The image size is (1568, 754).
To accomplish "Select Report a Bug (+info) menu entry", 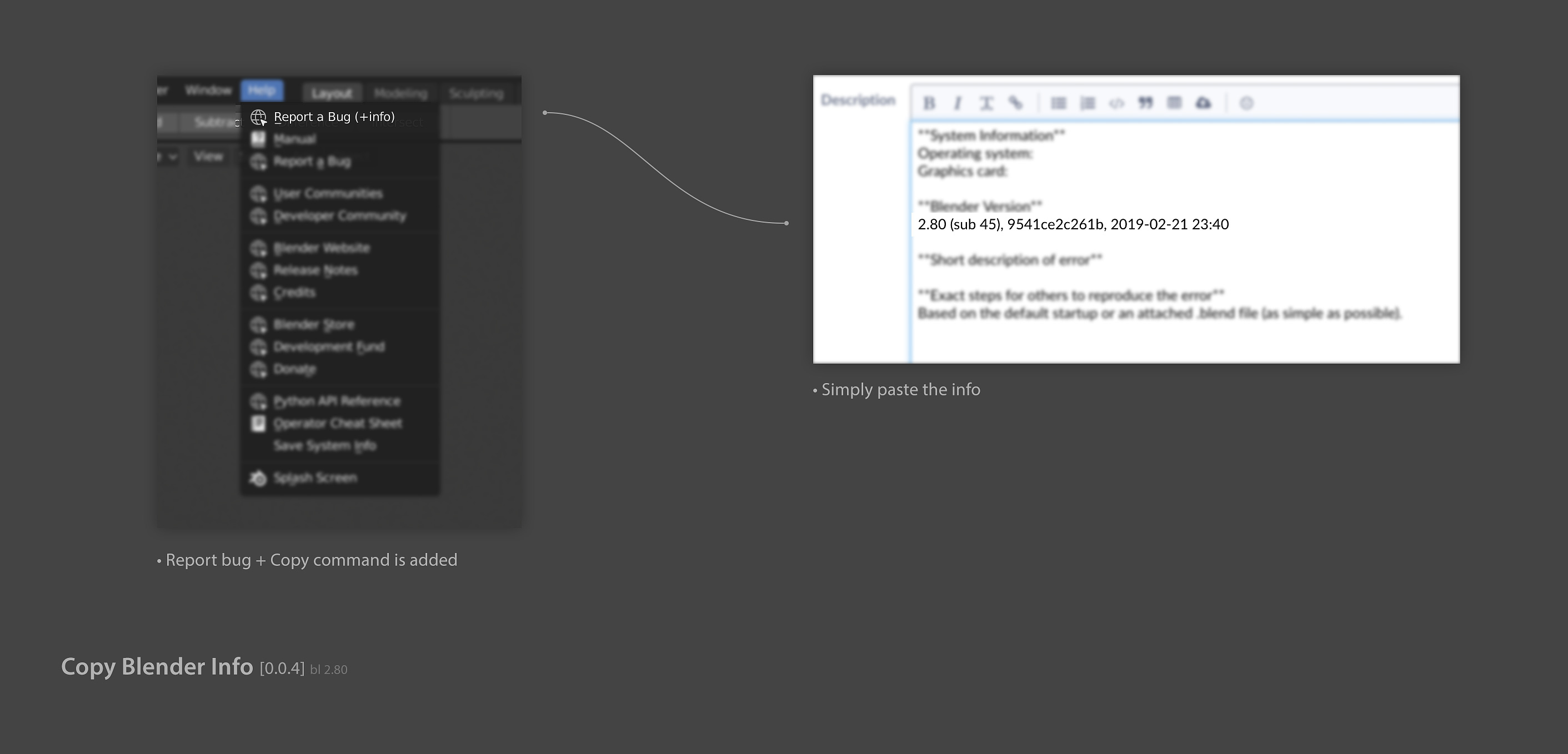I will [x=334, y=117].
